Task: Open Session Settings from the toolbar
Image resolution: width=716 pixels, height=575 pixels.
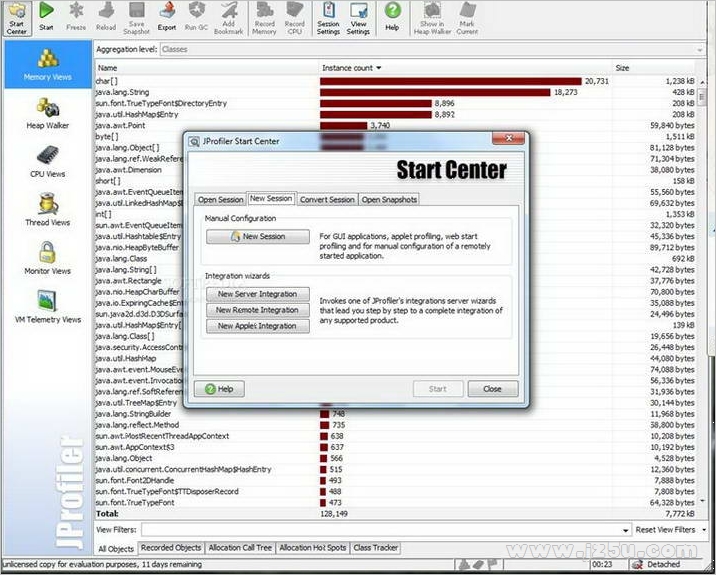Action: (x=328, y=18)
